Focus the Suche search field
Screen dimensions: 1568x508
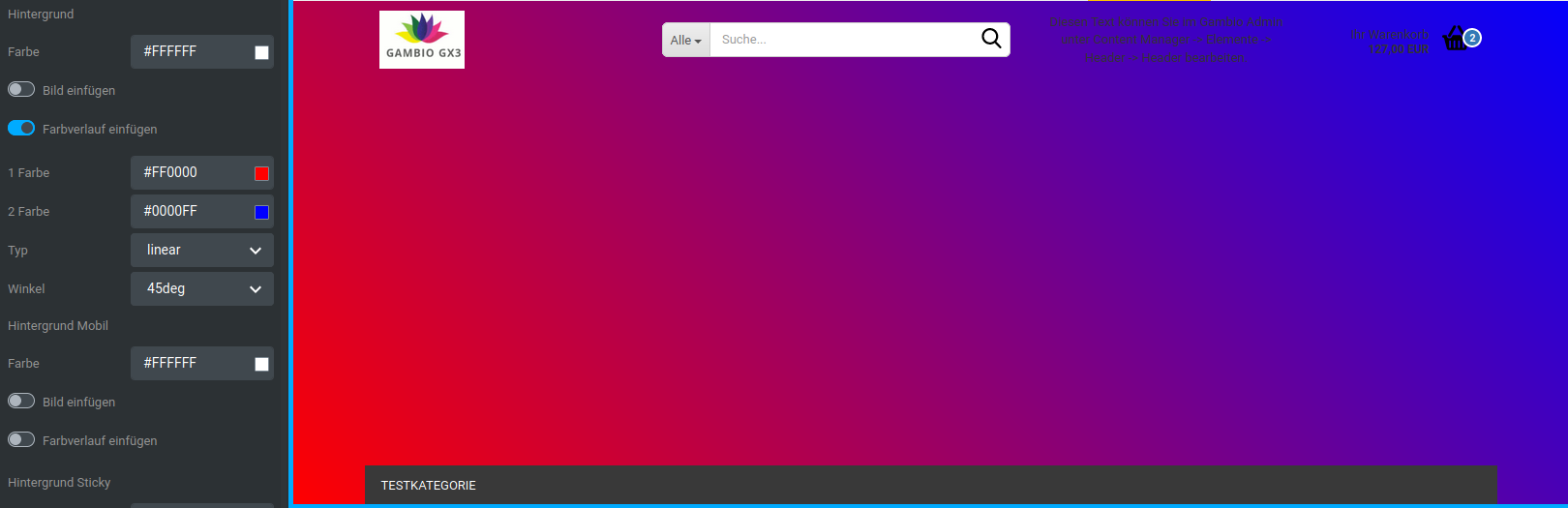click(x=842, y=40)
